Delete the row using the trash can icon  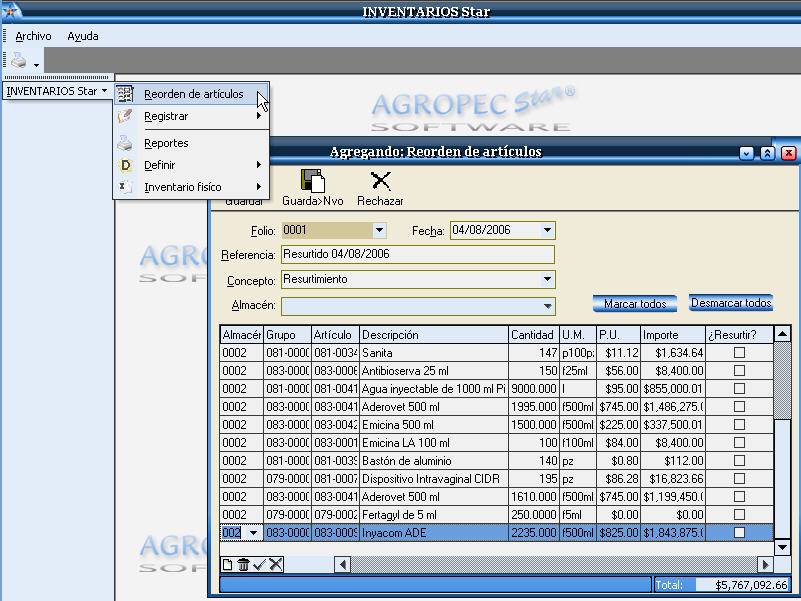click(x=243, y=565)
